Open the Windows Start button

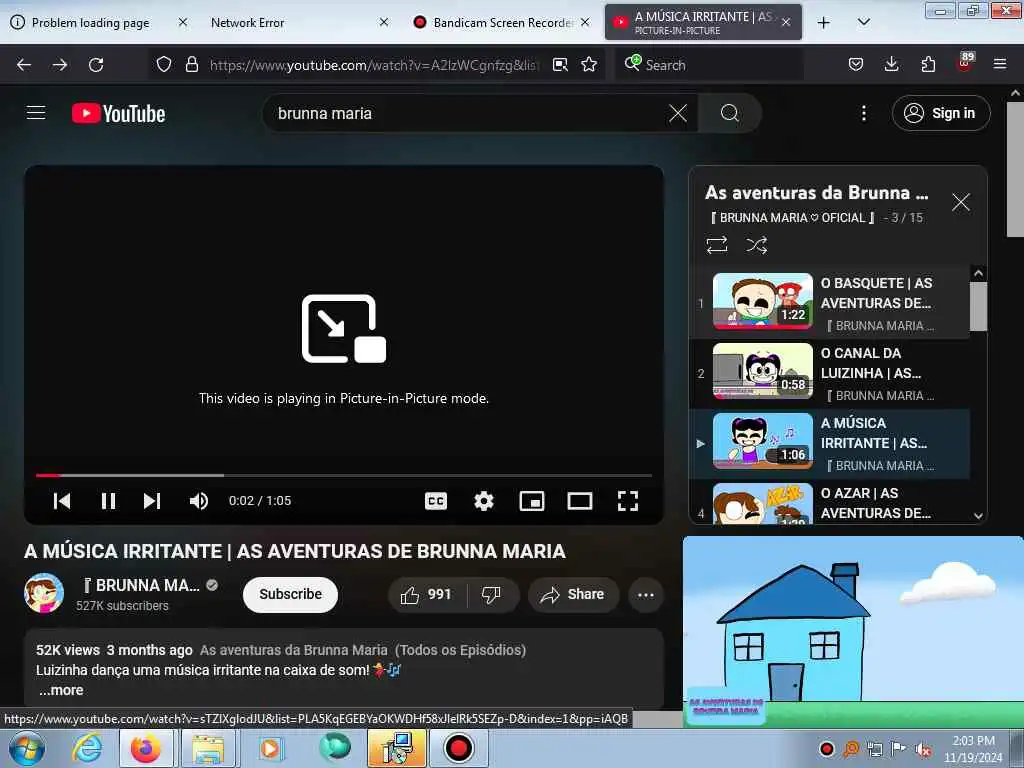(26, 748)
